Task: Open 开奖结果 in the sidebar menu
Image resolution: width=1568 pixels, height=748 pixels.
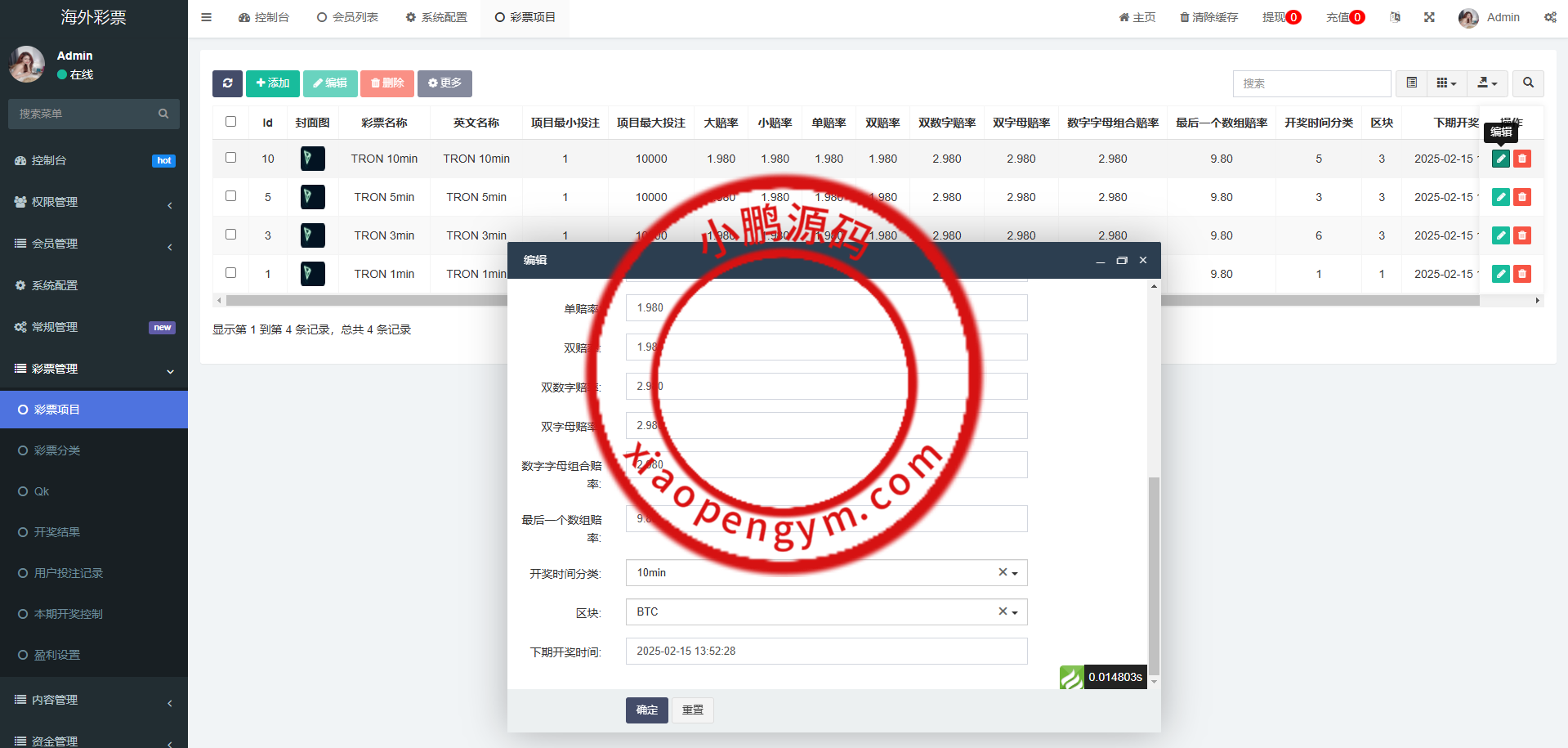Action: pyautogui.click(x=57, y=532)
